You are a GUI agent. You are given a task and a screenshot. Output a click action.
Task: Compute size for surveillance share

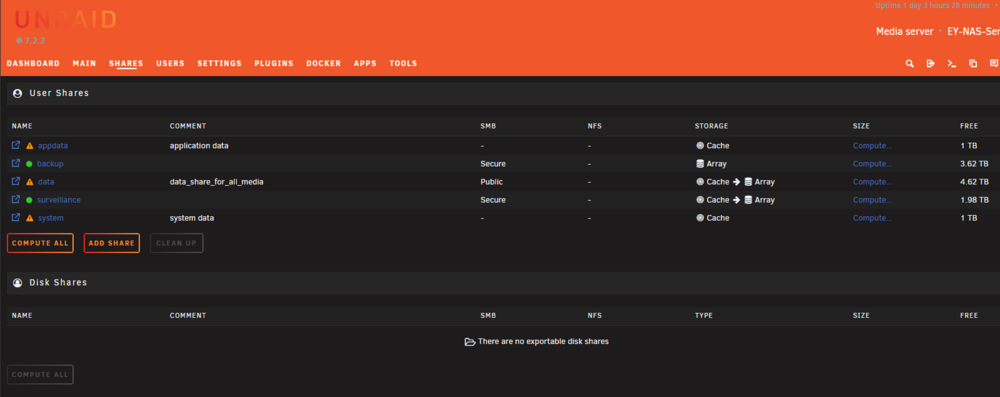click(x=872, y=200)
